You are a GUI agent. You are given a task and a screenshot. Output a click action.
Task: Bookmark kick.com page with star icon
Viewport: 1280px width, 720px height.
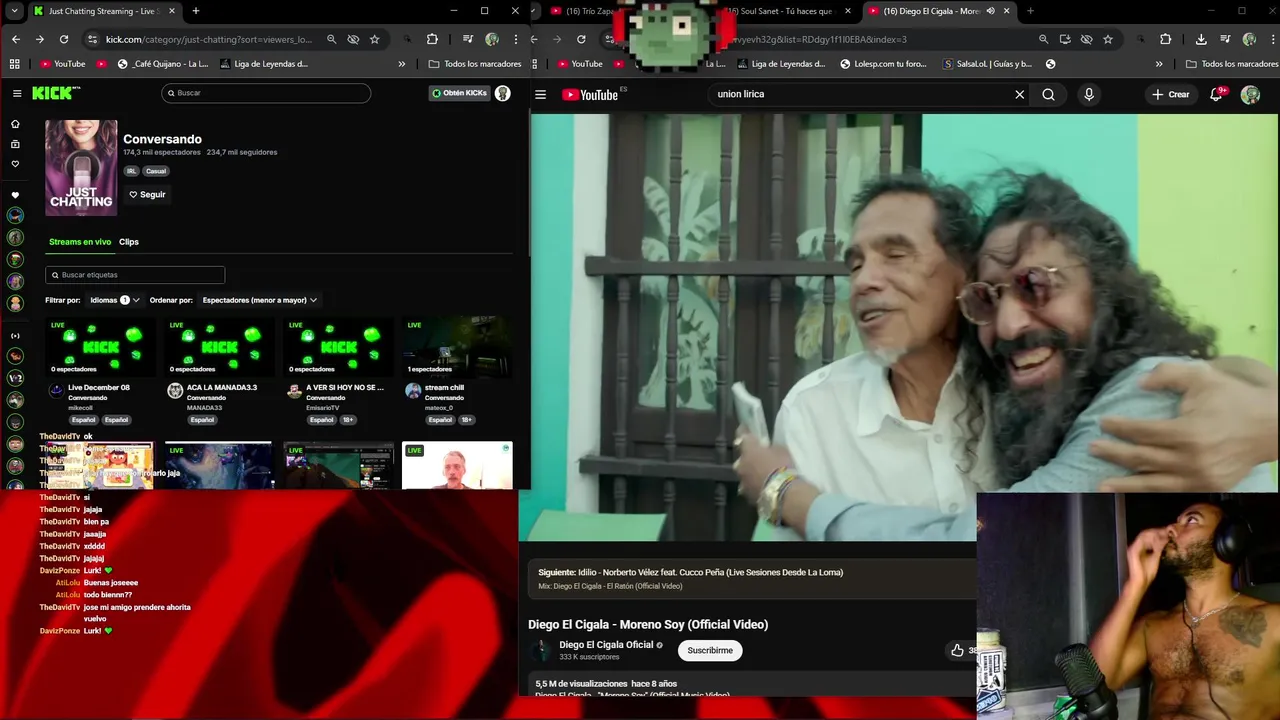coord(375,39)
